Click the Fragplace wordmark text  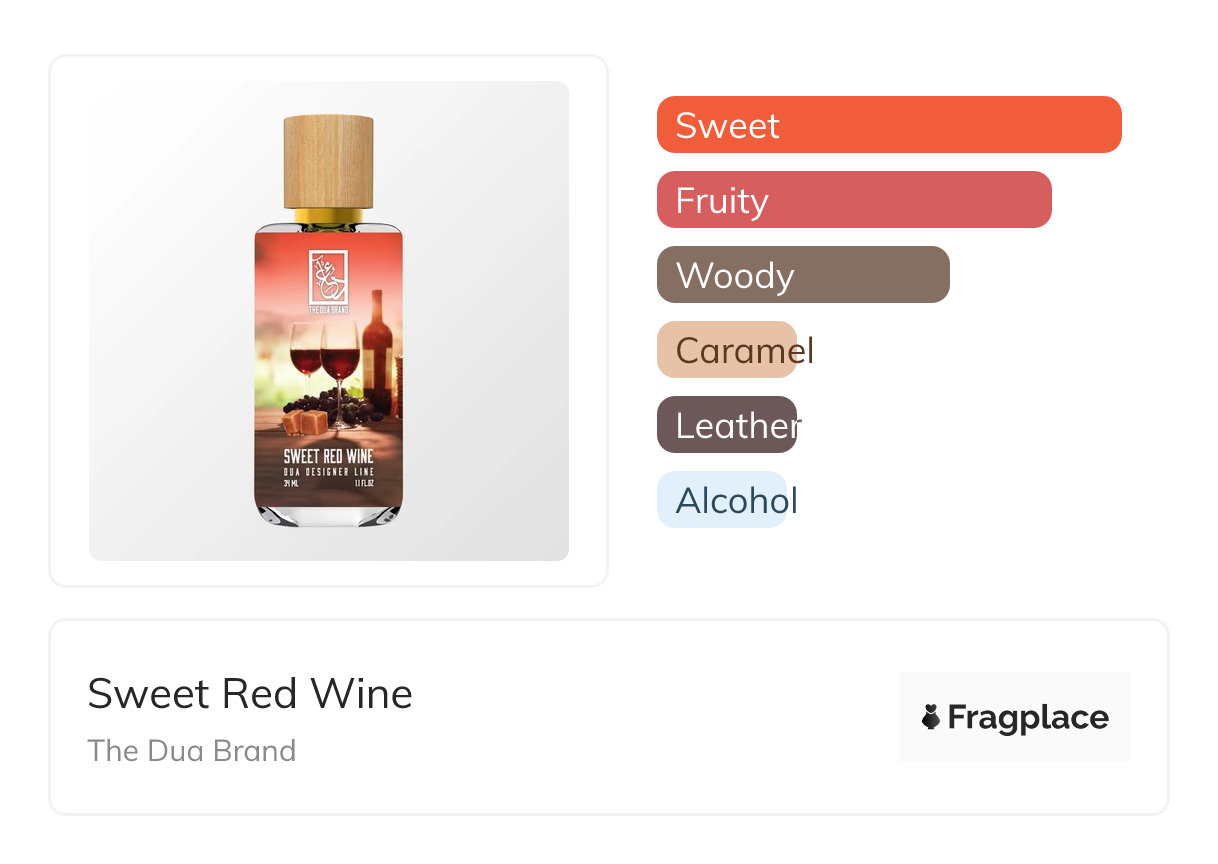click(x=1028, y=717)
